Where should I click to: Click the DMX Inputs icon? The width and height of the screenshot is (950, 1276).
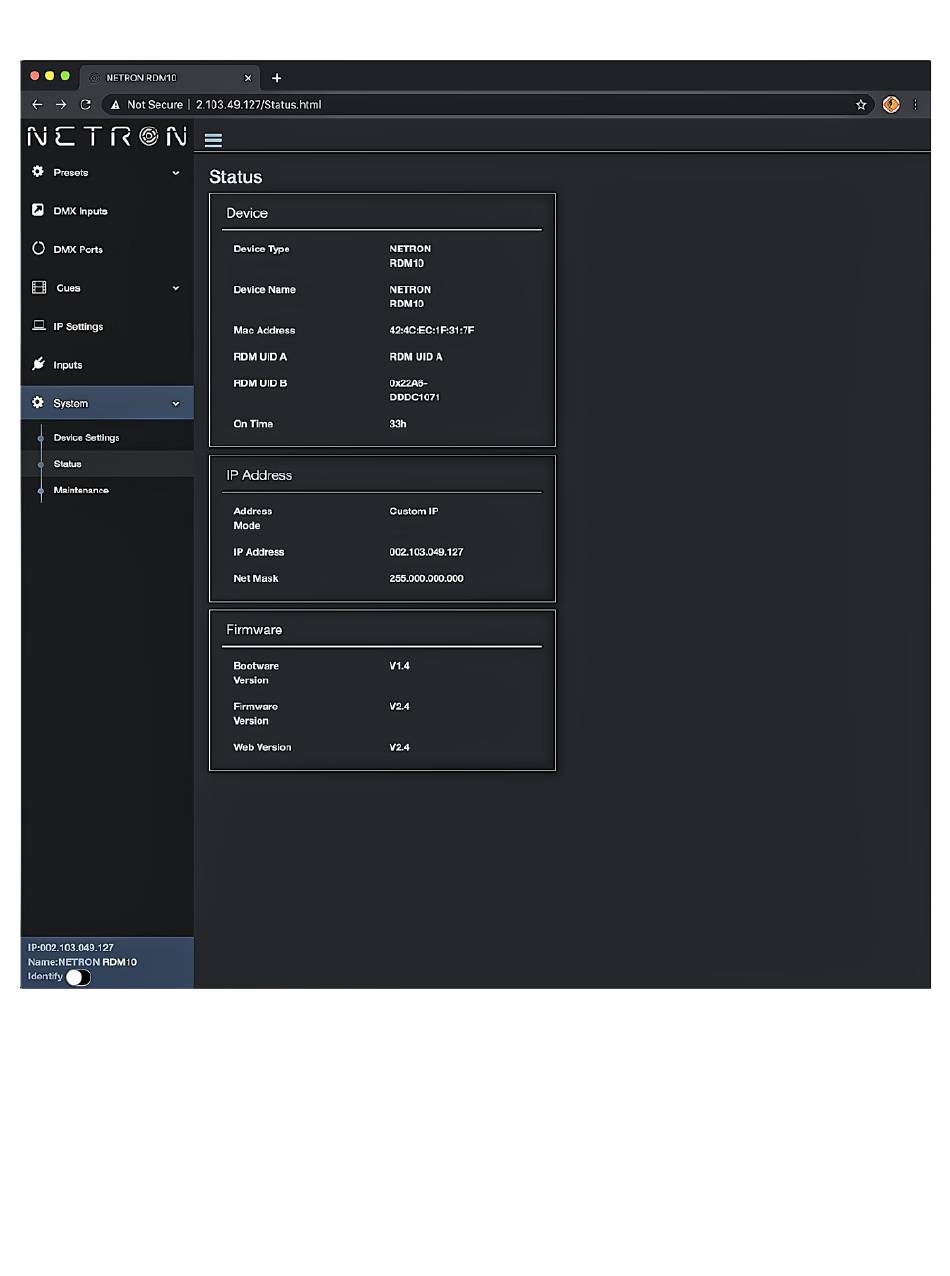pyautogui.click(x=38, y=210)
